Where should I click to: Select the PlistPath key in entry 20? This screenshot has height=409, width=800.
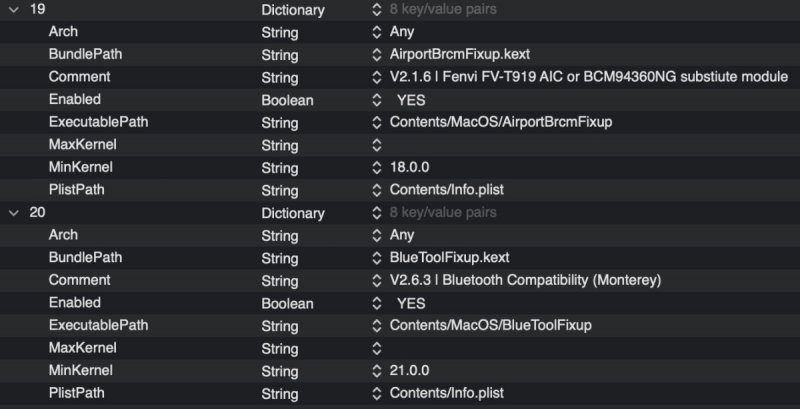76,393
